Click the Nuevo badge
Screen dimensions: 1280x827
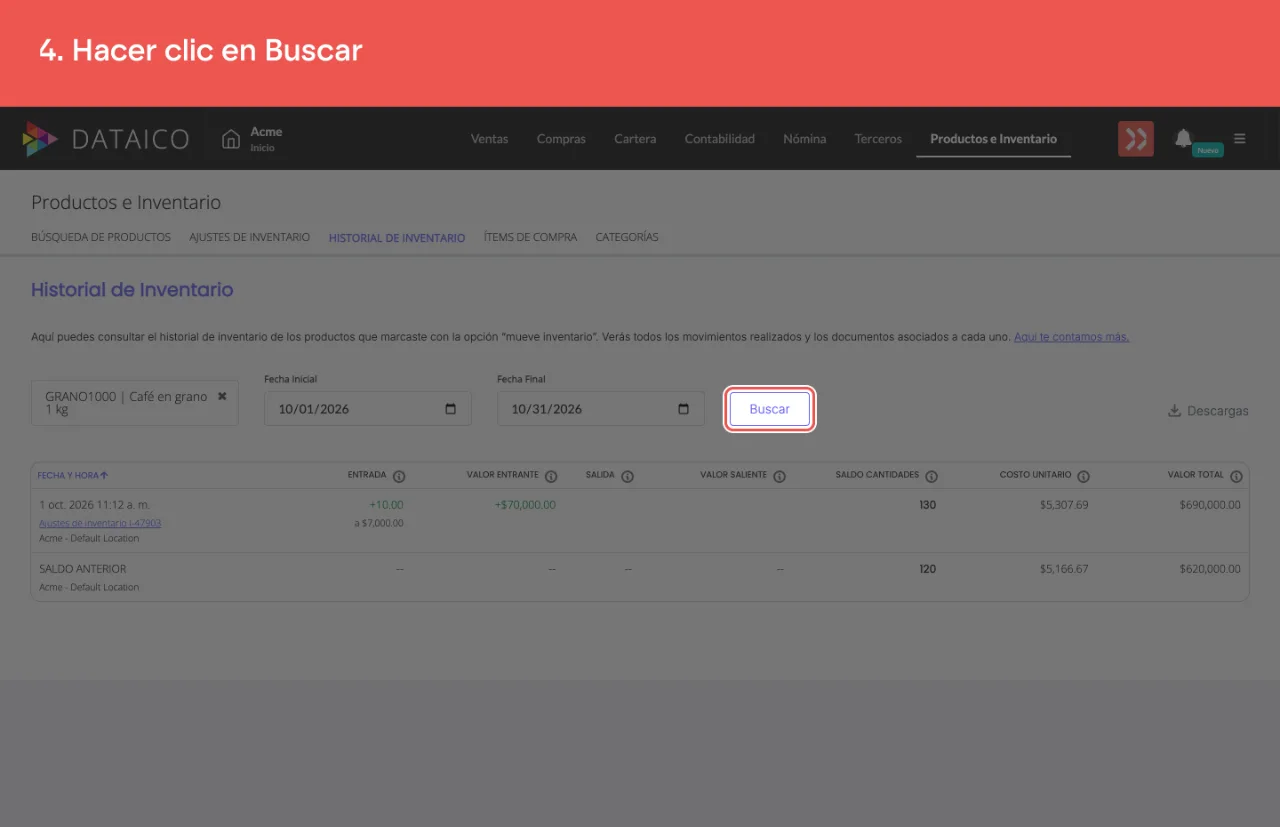(1208, 150)
